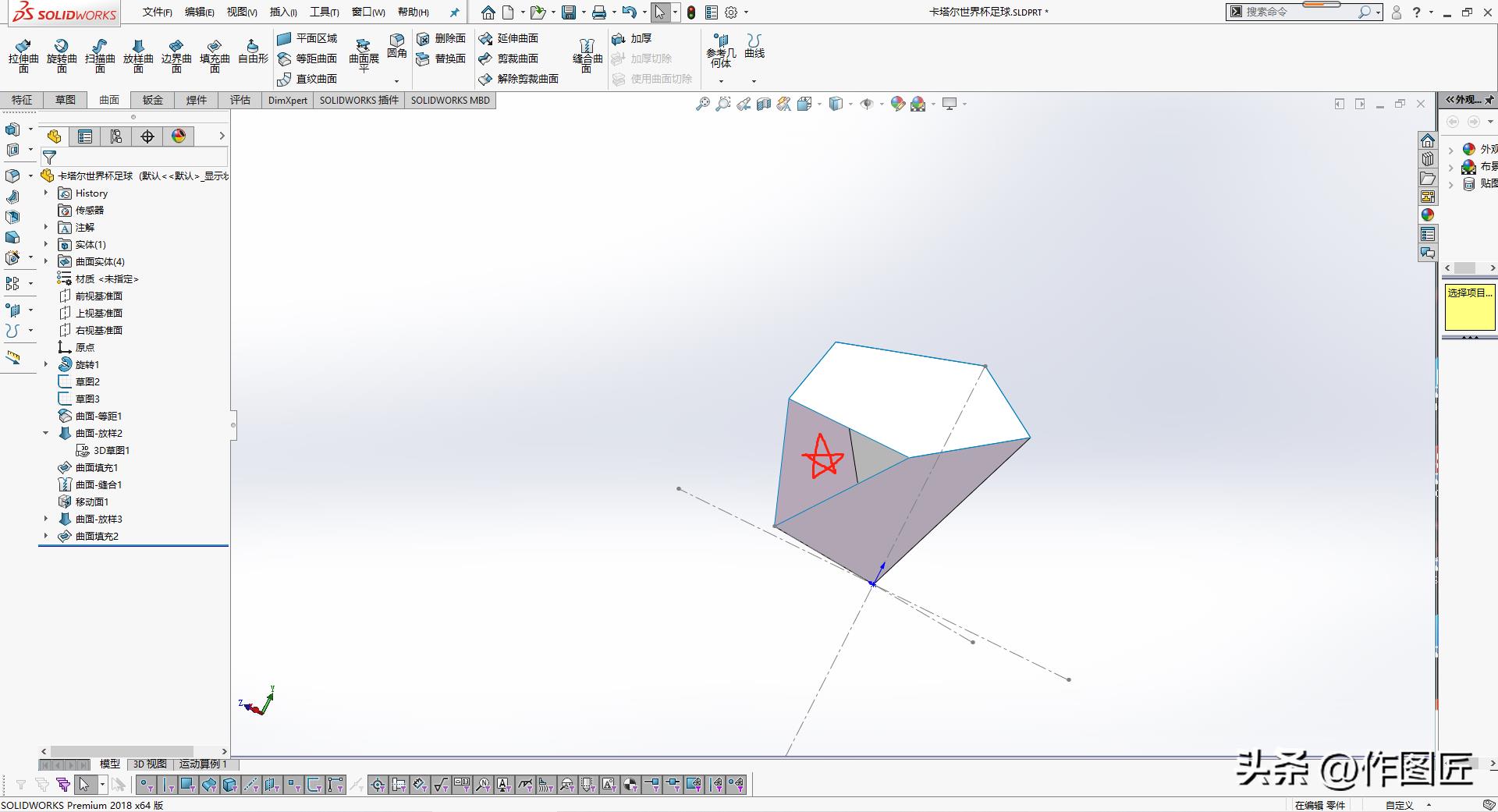
Task: Open the 工具(T) menu
Action: (x=324, y=12)
